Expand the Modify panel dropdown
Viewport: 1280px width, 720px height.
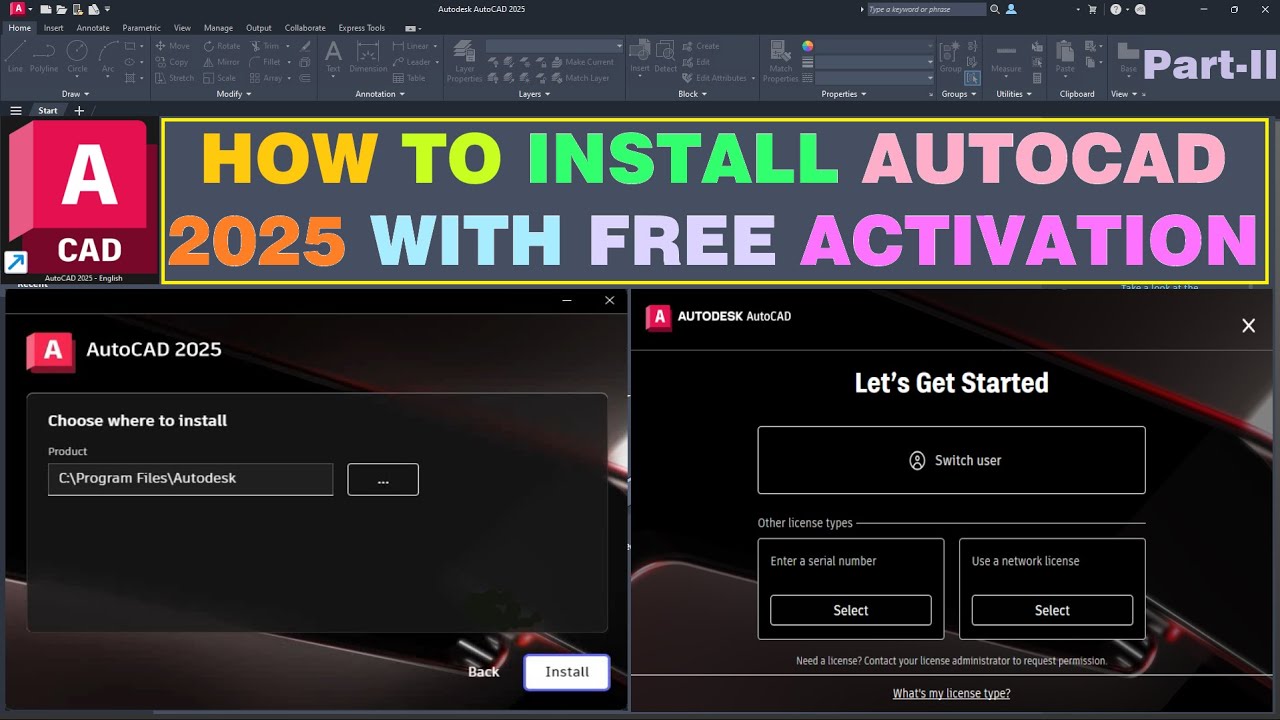tap(234, 94)
